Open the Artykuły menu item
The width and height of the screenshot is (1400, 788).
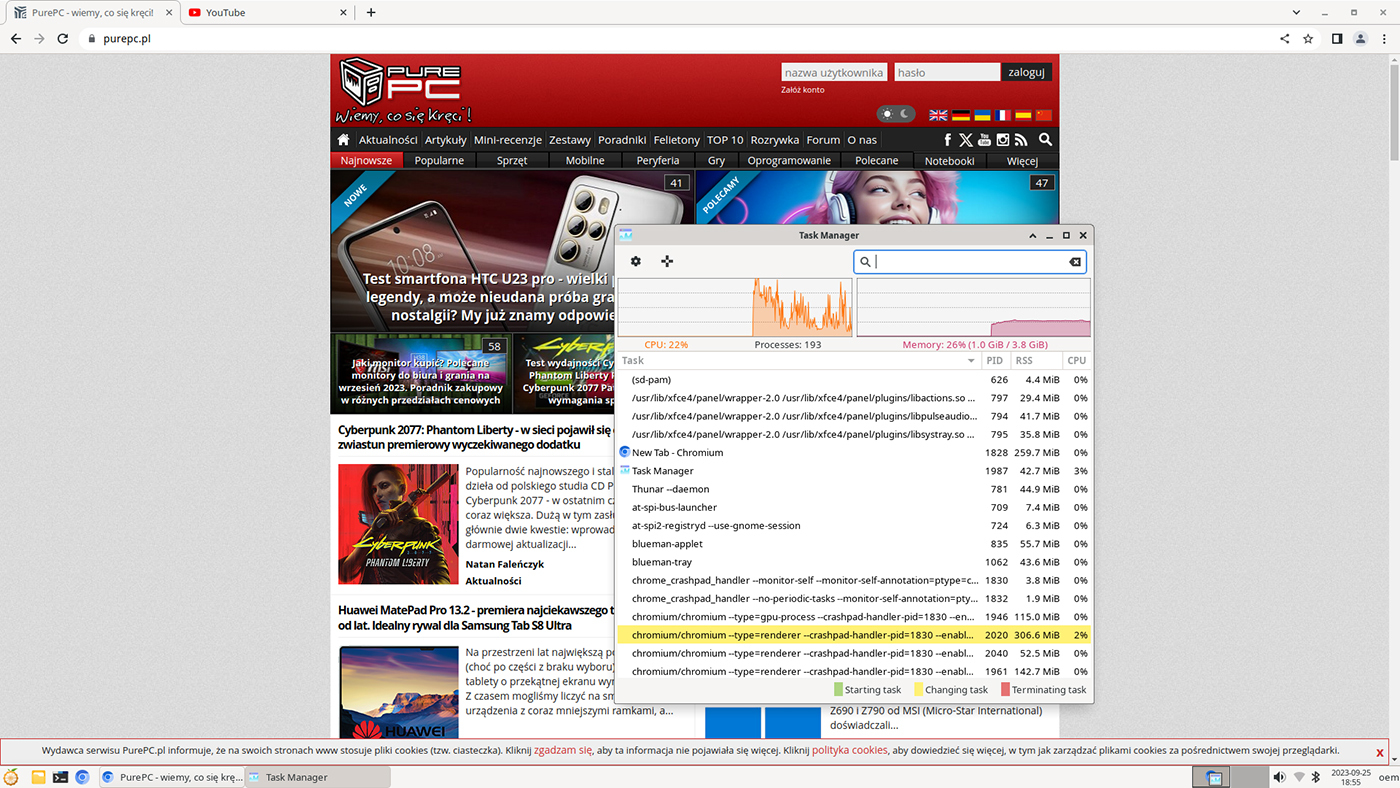[445, 140]
